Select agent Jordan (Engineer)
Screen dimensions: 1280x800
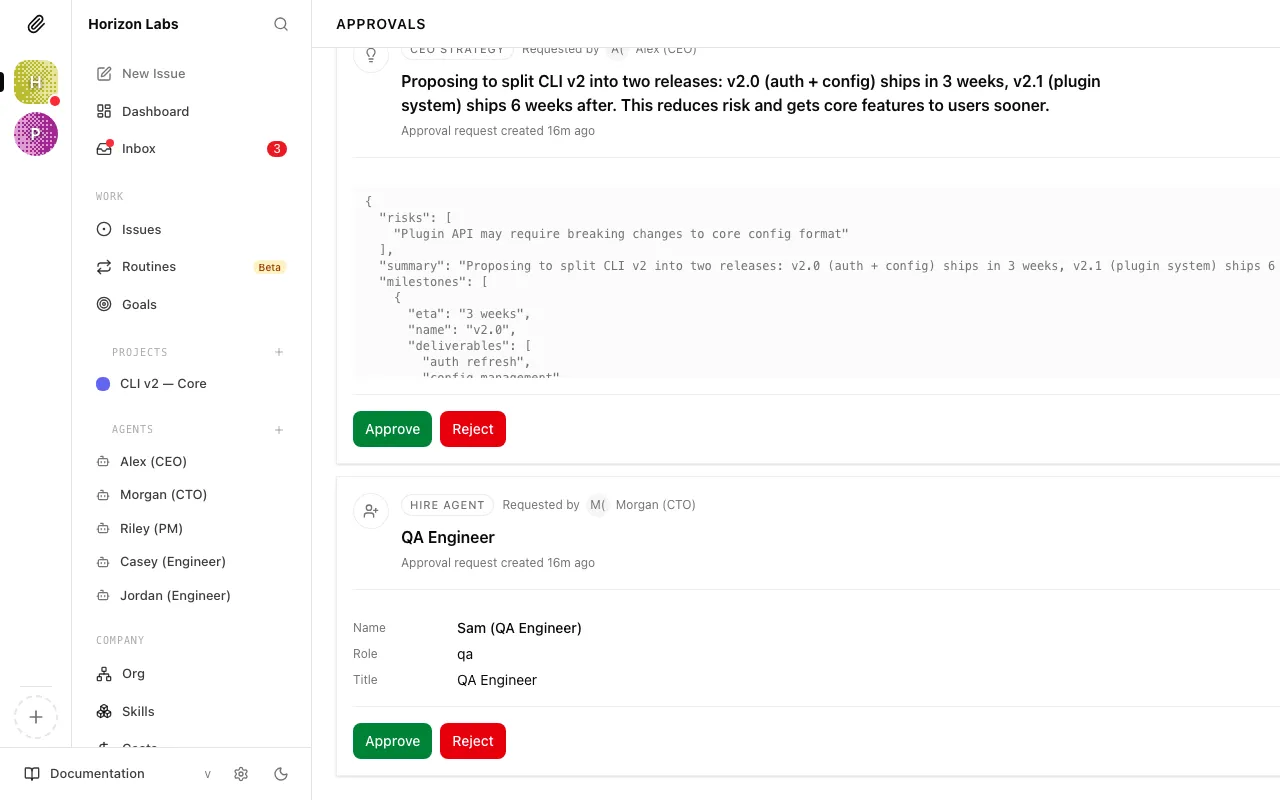tap(191, 595)
